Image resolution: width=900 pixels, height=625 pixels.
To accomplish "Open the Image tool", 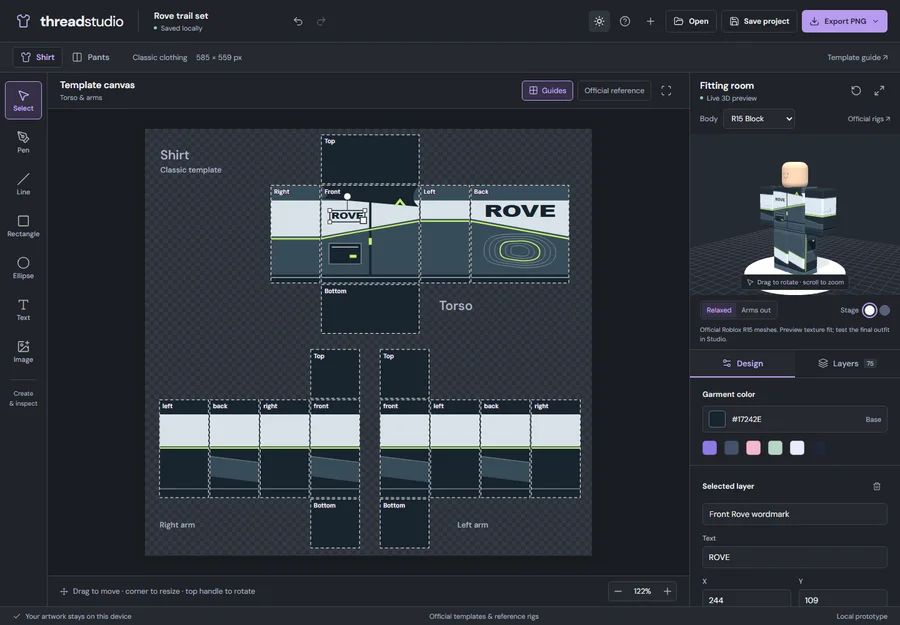I will [x=24, y=351].
